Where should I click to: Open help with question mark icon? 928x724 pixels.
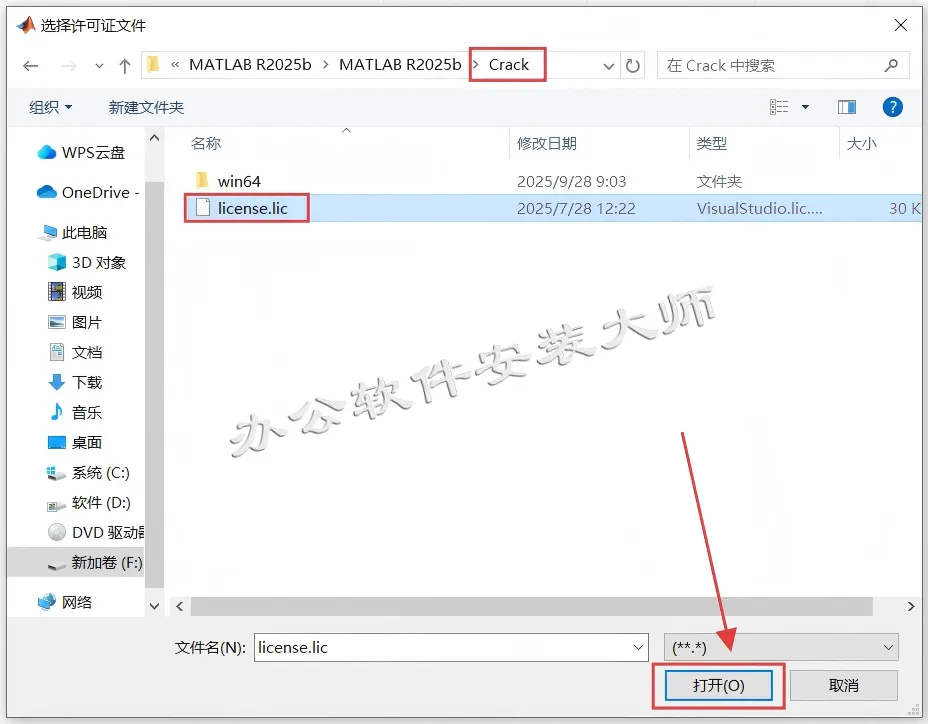pos(892,107)
